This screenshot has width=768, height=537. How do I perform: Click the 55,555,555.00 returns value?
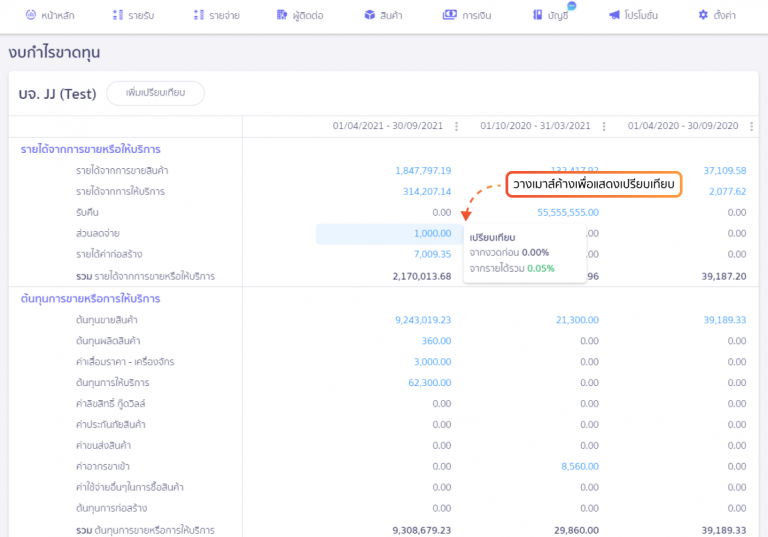click(568, 212)
